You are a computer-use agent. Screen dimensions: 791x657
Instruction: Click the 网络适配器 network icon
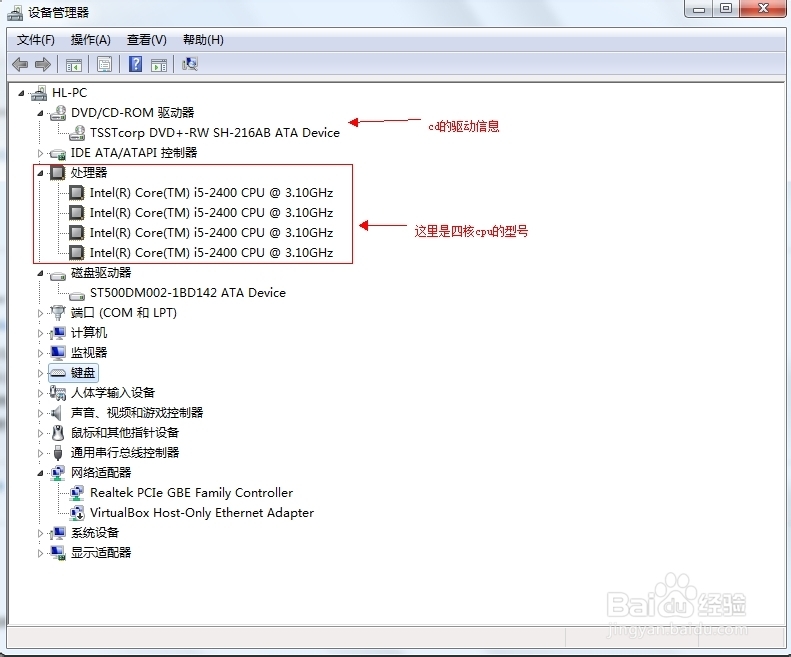tap(58, 473)
